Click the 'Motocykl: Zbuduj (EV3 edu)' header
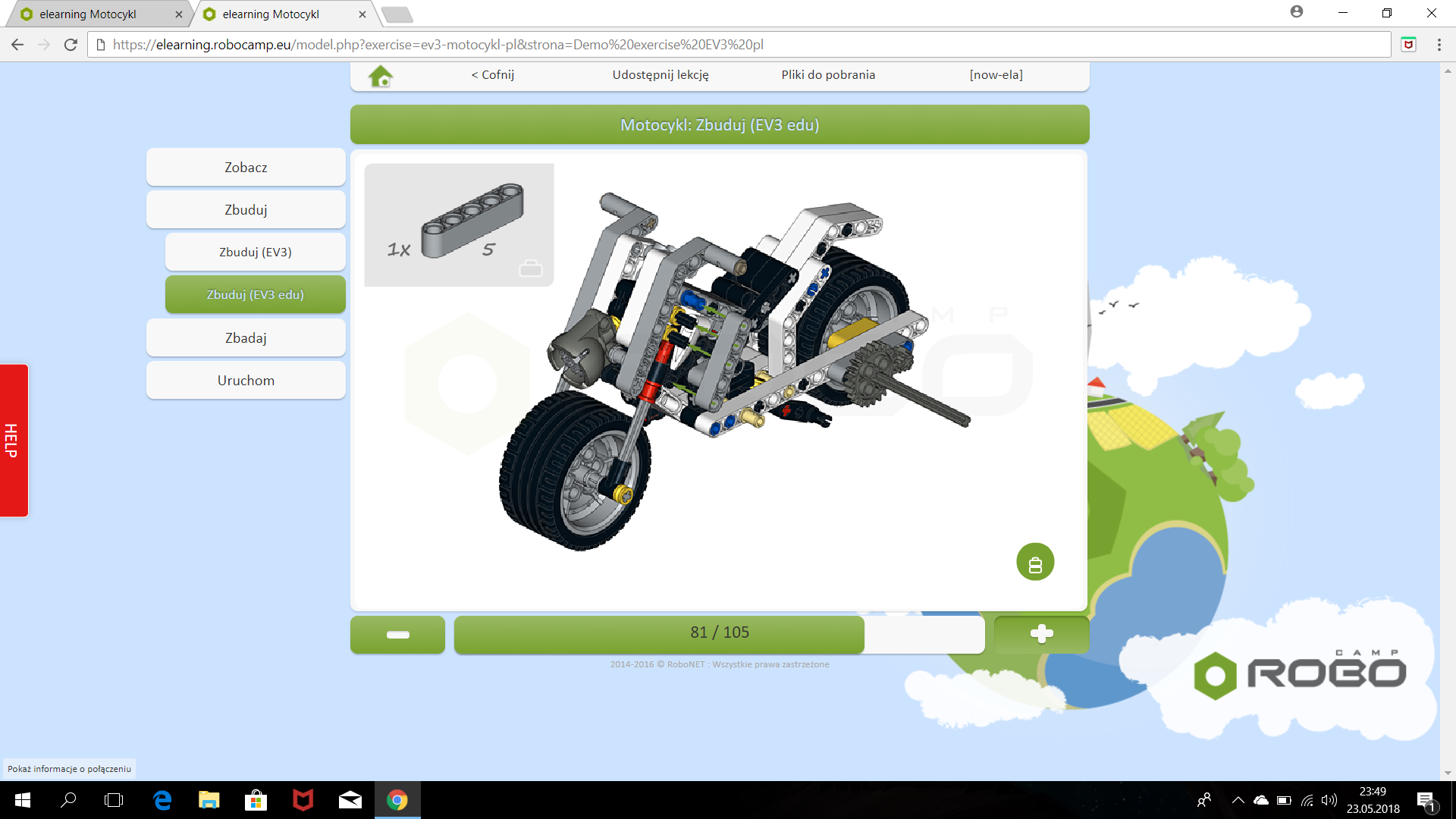This screenshot has width=1456, height=819. (720, 125)
